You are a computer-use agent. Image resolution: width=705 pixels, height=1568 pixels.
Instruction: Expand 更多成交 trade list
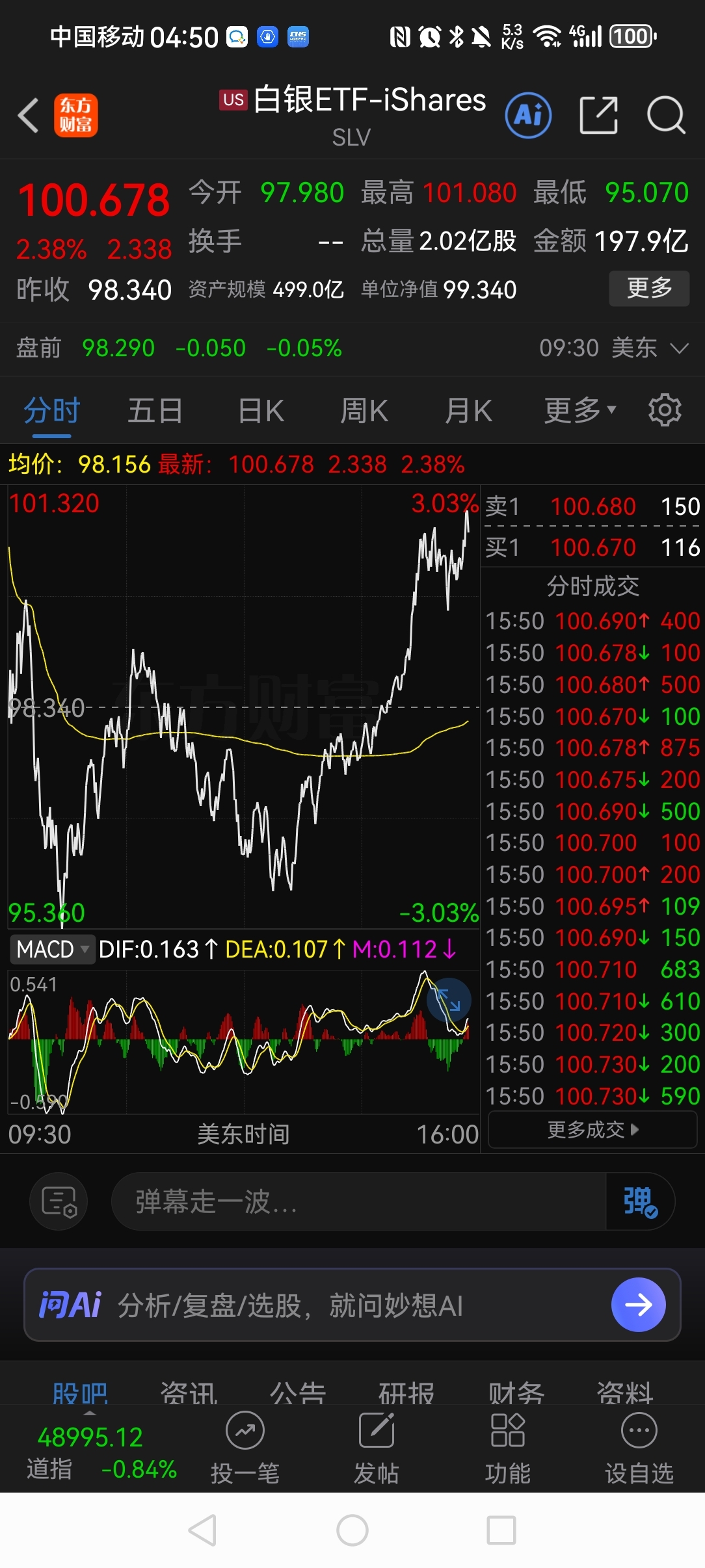click(x=592, y=1129)
